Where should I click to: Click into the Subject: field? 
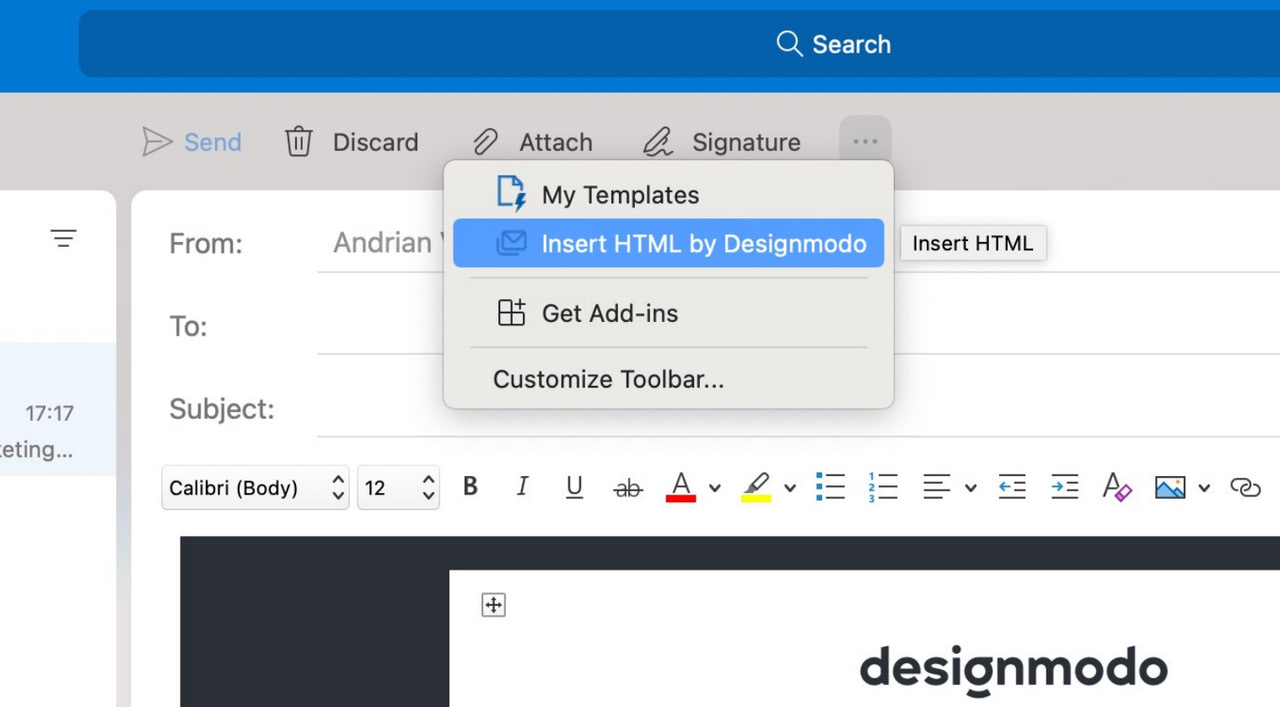point(798,409)
